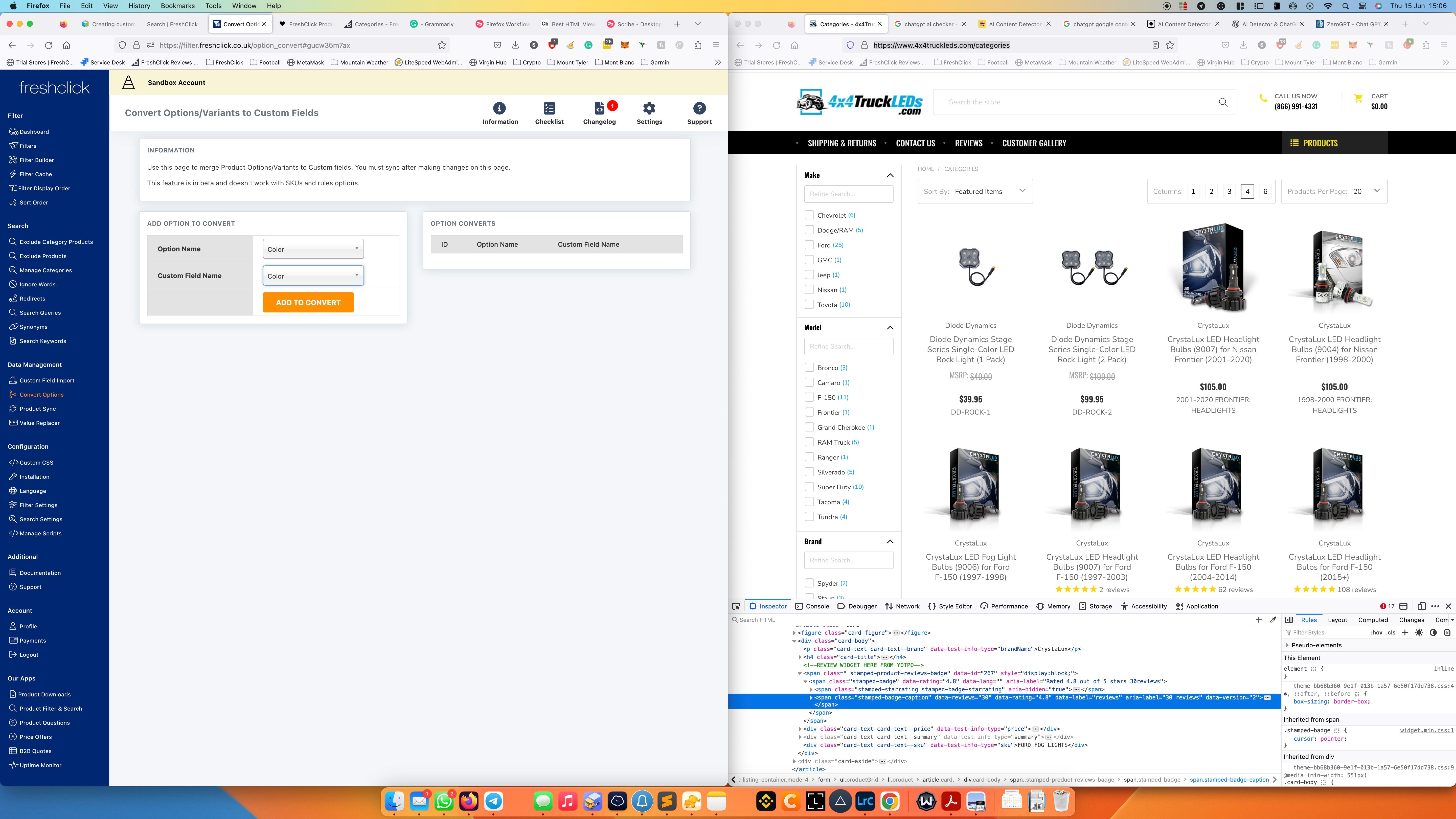Click the cart icon on 4x4TruckLEDs

point(1359,98)
